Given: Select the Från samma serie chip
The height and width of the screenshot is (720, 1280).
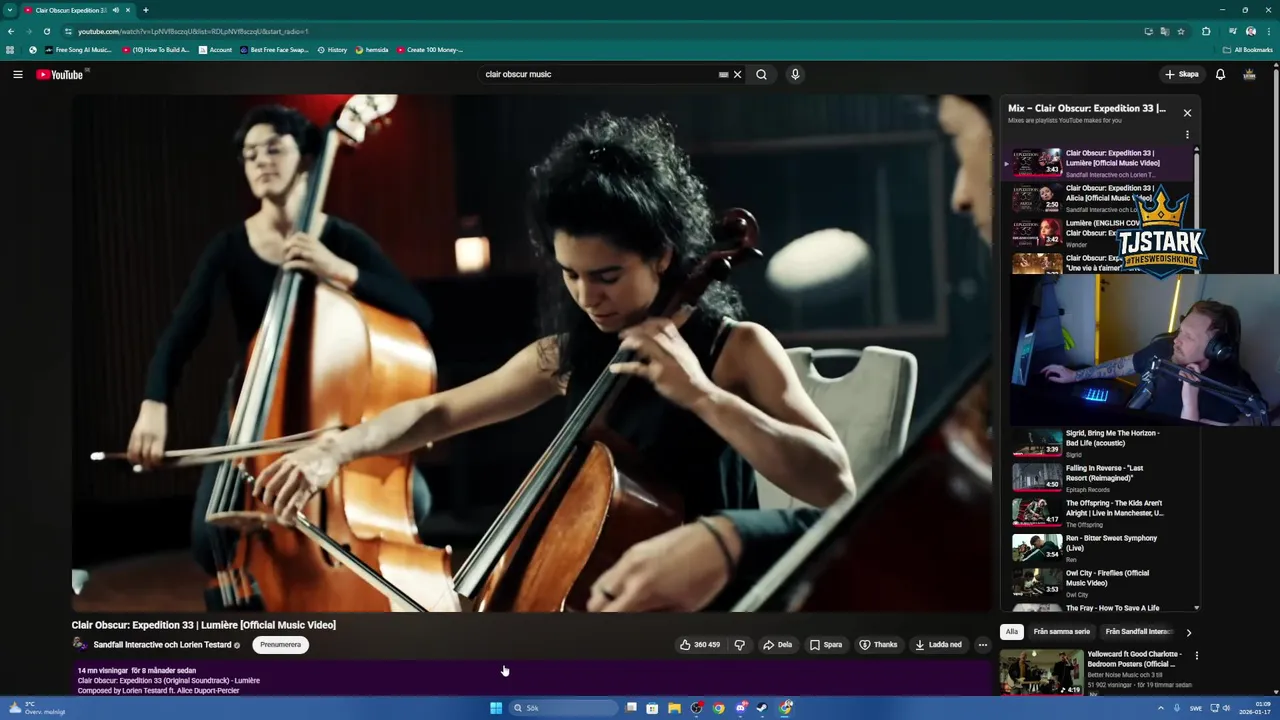Looking at the screenshot, I should tap(1061, 632).
